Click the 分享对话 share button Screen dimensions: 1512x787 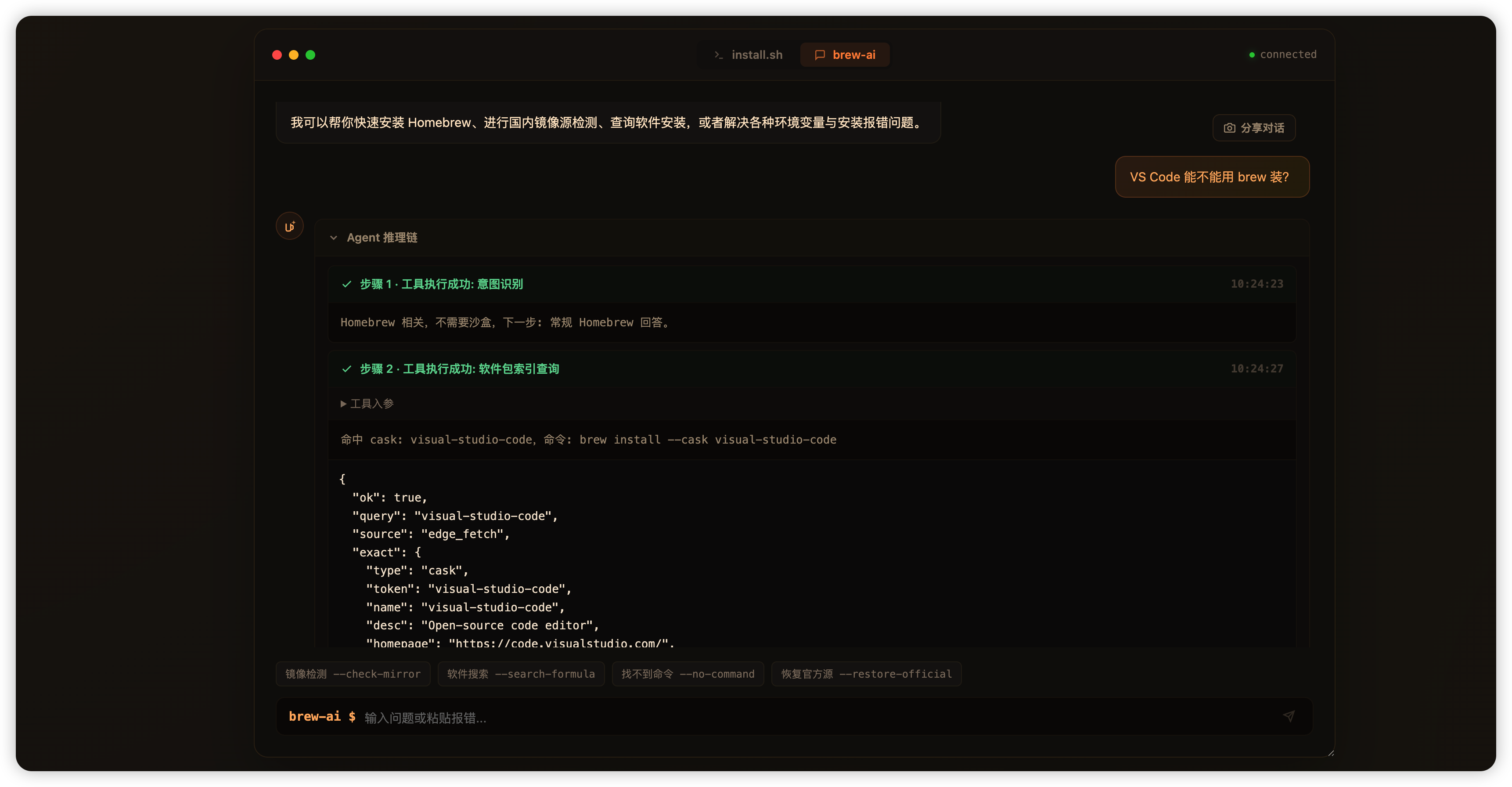(x=1254, y=127)
